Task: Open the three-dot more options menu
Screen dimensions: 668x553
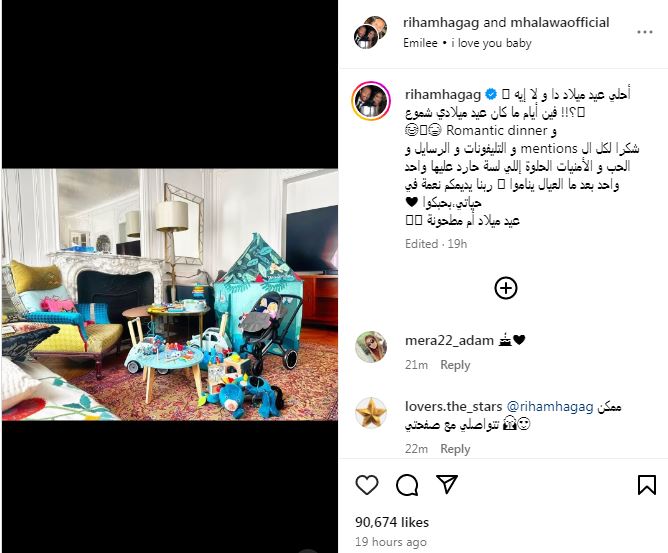Action: click(x=645, y=32)
